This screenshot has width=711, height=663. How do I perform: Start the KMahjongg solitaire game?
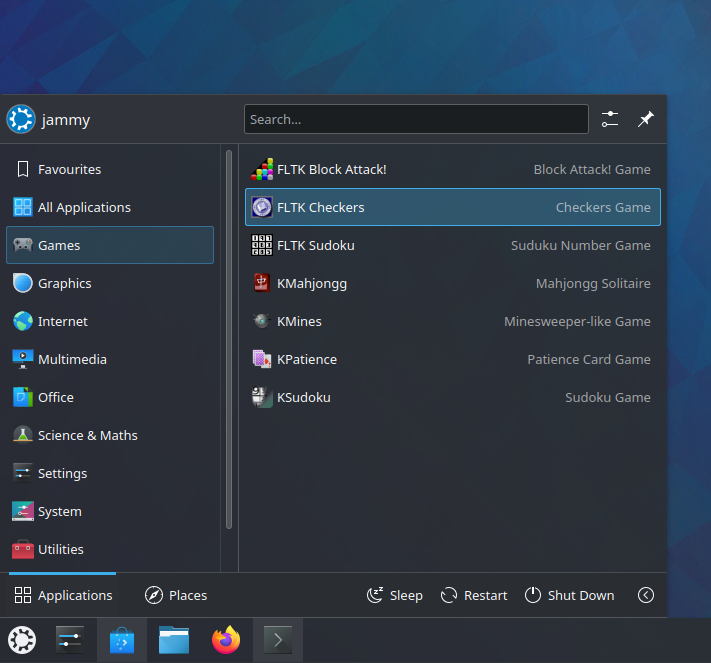coord(453,283)
